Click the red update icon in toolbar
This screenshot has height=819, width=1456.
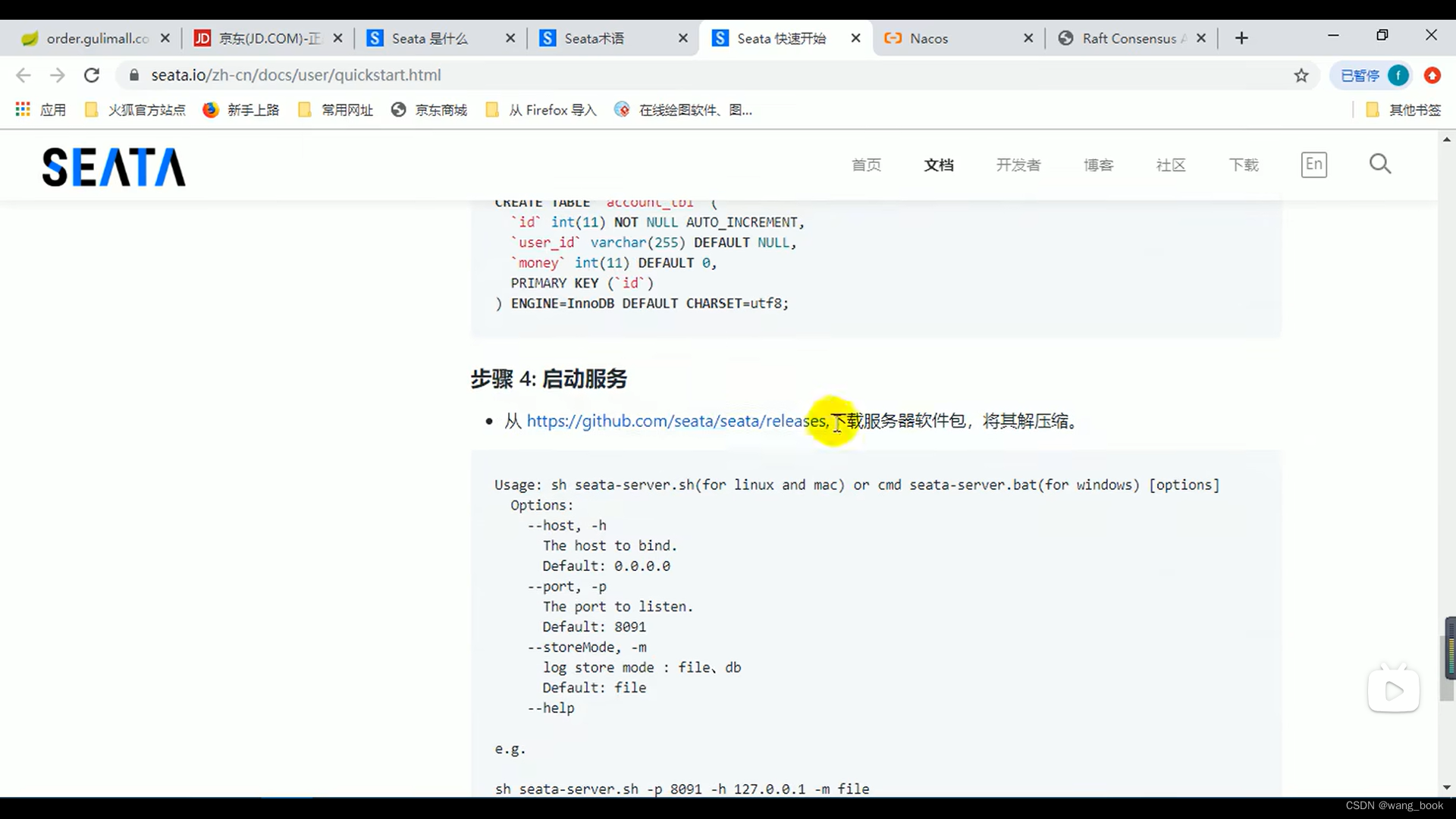coord(1432,75)
